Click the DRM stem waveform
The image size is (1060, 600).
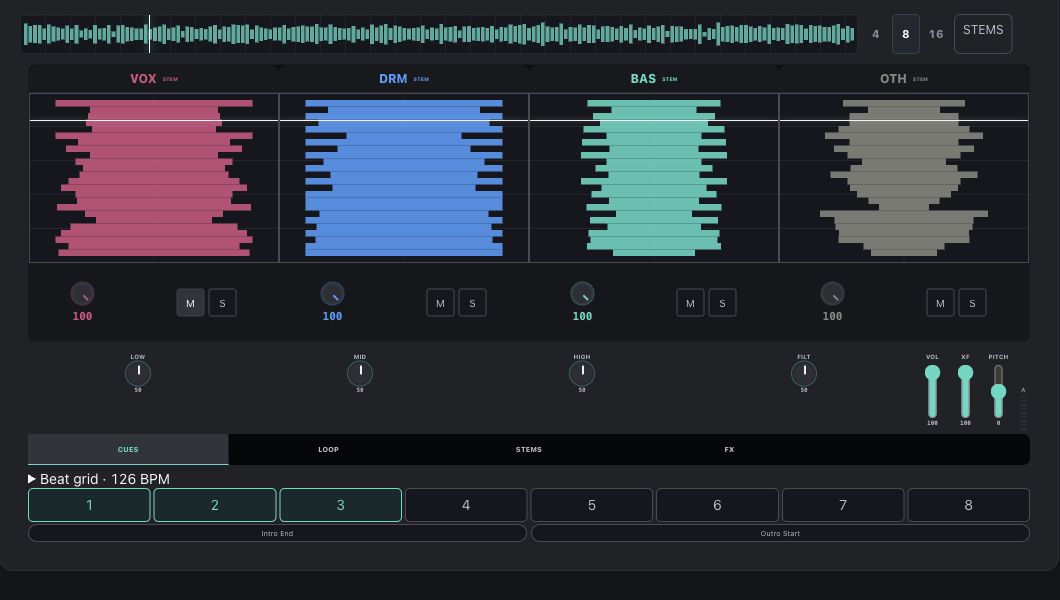pyautogui.click(x=404, y=178)
